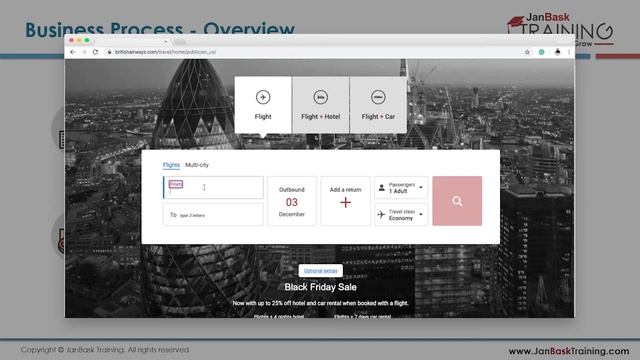Reload the page with the refresh icon
640x360 pixels.
96,52
